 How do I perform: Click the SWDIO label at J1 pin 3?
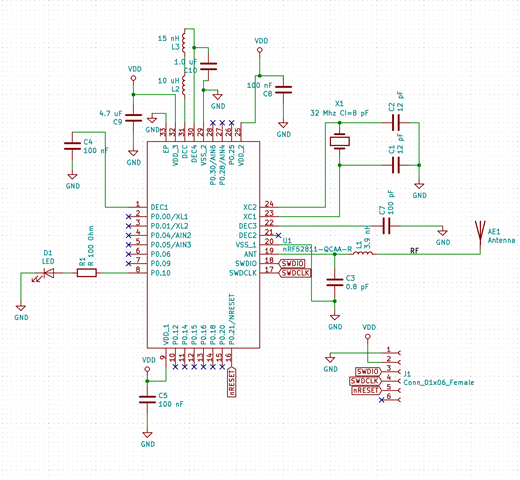[x=368, y=372]
